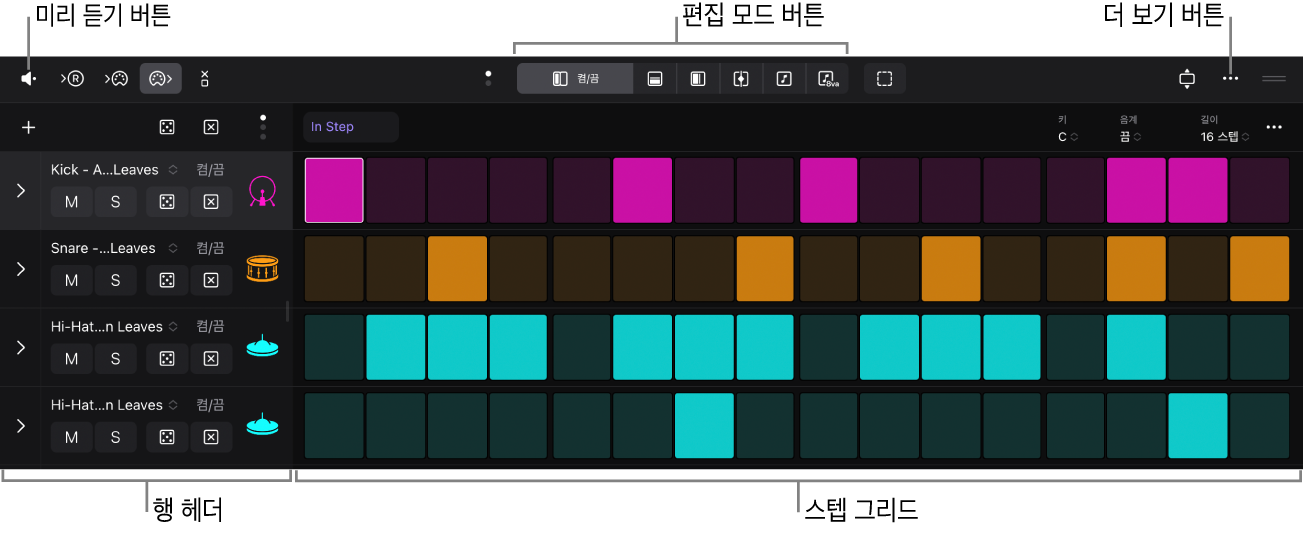Image resolution: width=1303 pixels, height=537 pixels.
Task: Tap the bright pink ninth step in Kick row
Action: (x=829, y=190)
